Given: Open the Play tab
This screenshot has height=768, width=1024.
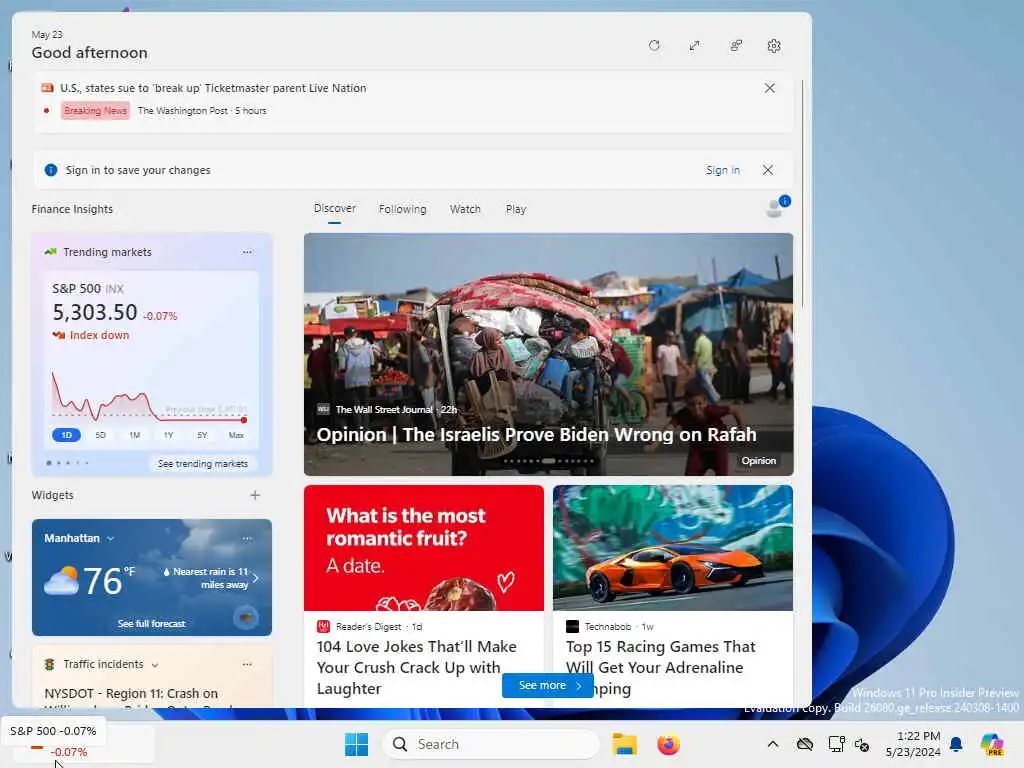Looking at the screenshot, I should click(515, 209).
